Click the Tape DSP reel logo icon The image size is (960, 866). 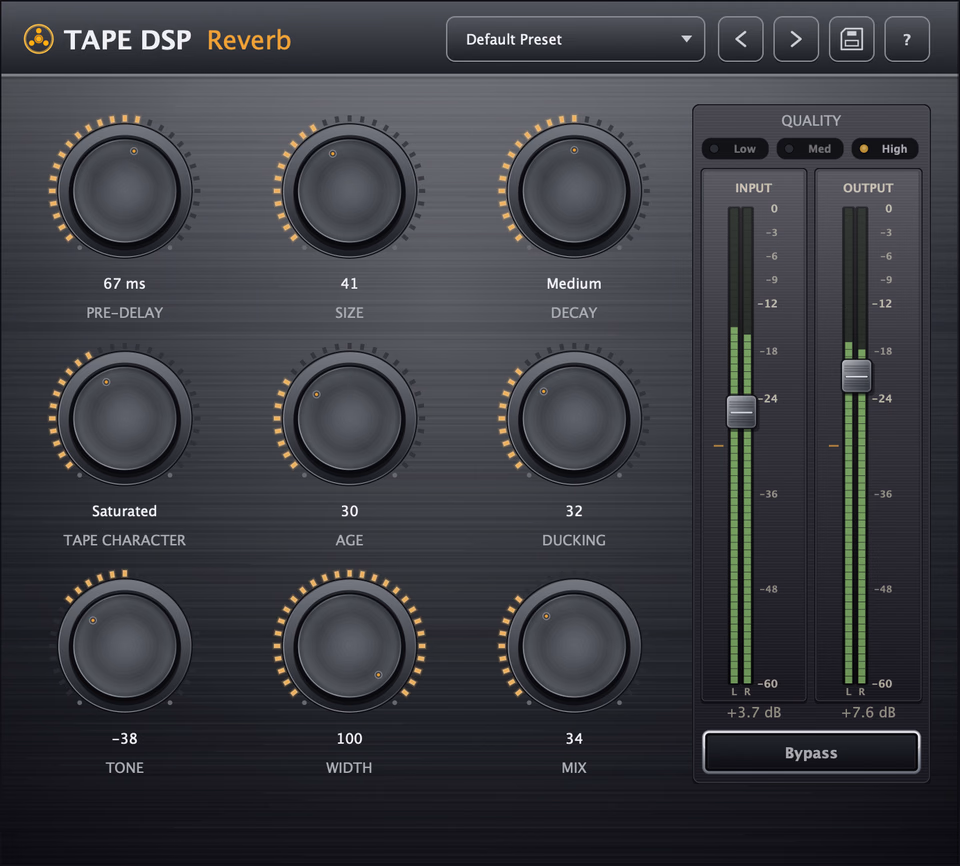point(39,40)
